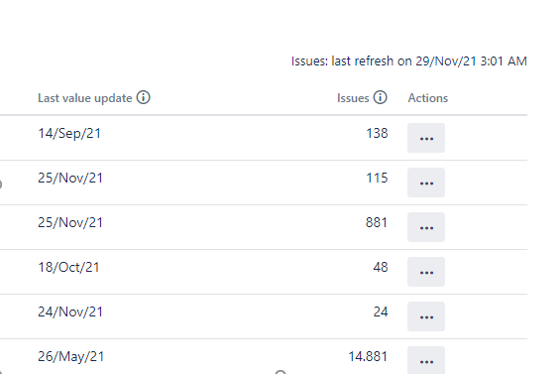547x374 pixels.
Task: Select the 48 issues count
Action: coord(380,267)
